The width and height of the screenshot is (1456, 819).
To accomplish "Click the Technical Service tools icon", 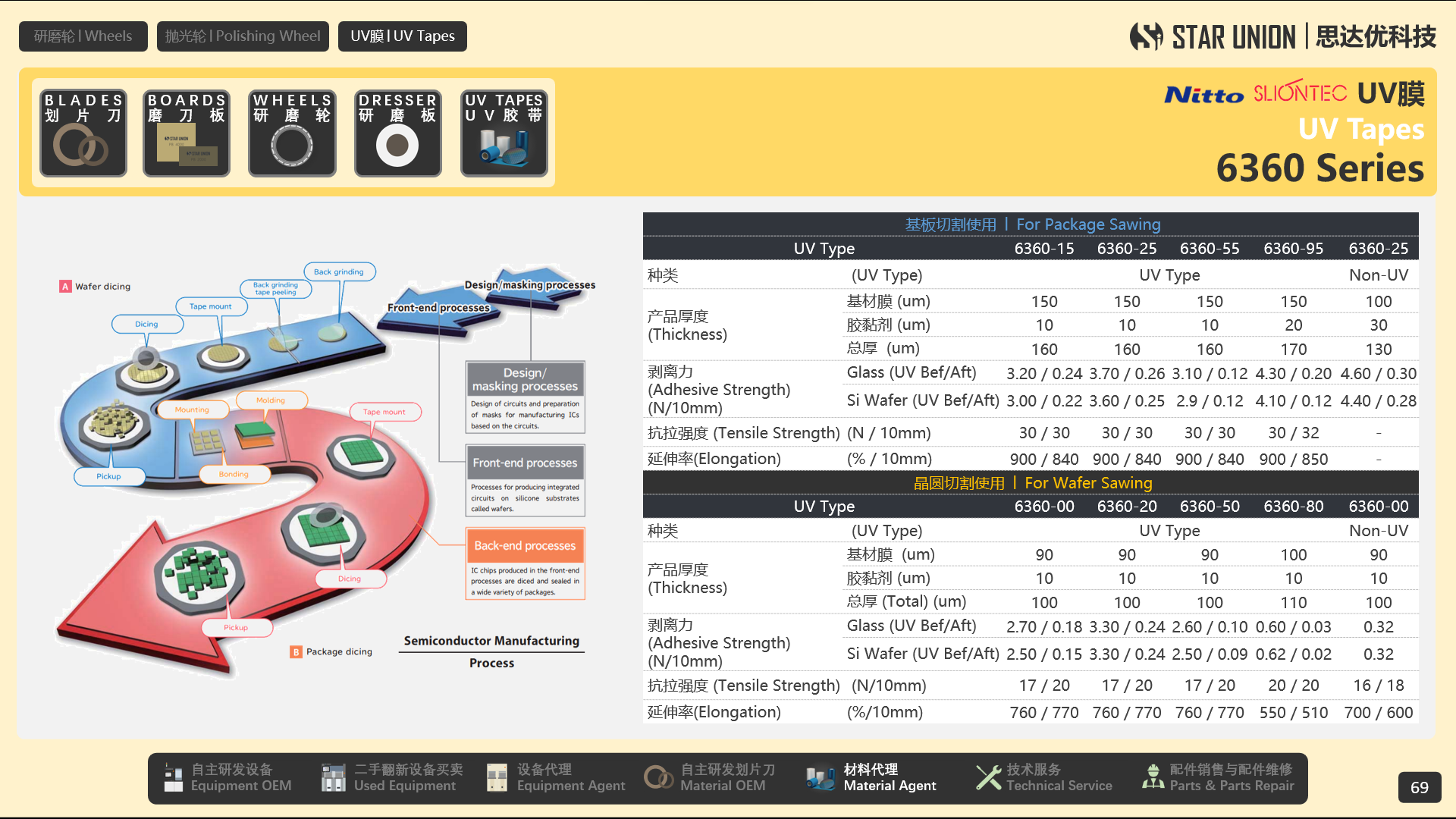I will pyautogui.click(x=988, y=777).
